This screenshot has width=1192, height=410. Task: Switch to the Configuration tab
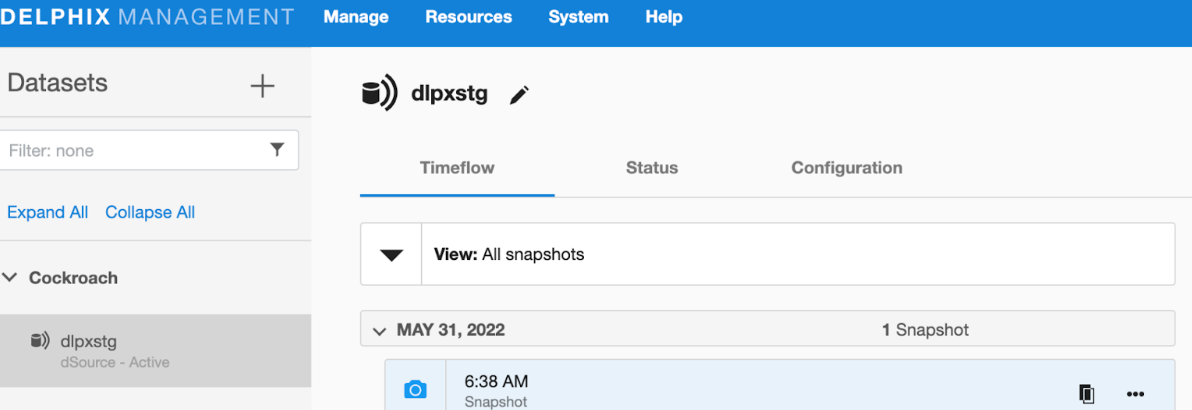click(846, 168)
